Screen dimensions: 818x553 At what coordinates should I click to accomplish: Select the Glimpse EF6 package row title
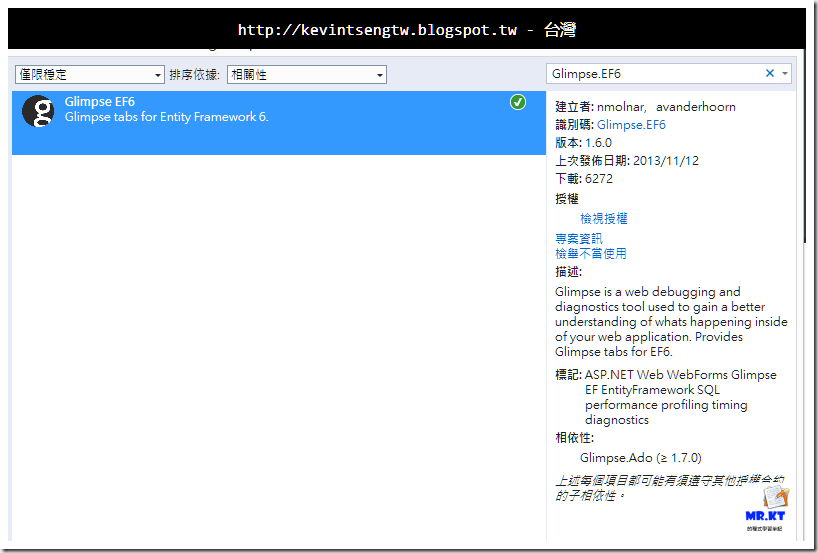tap(100, 102)
